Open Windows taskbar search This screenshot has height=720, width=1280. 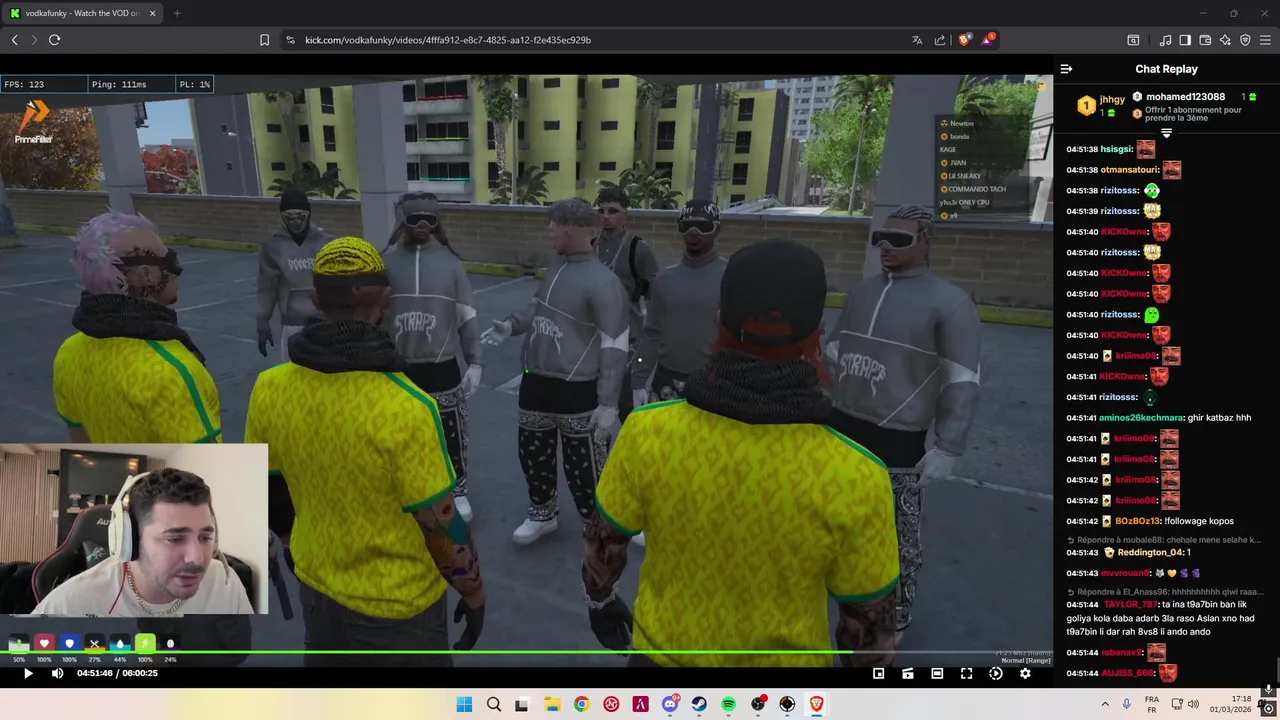(493, 704)
